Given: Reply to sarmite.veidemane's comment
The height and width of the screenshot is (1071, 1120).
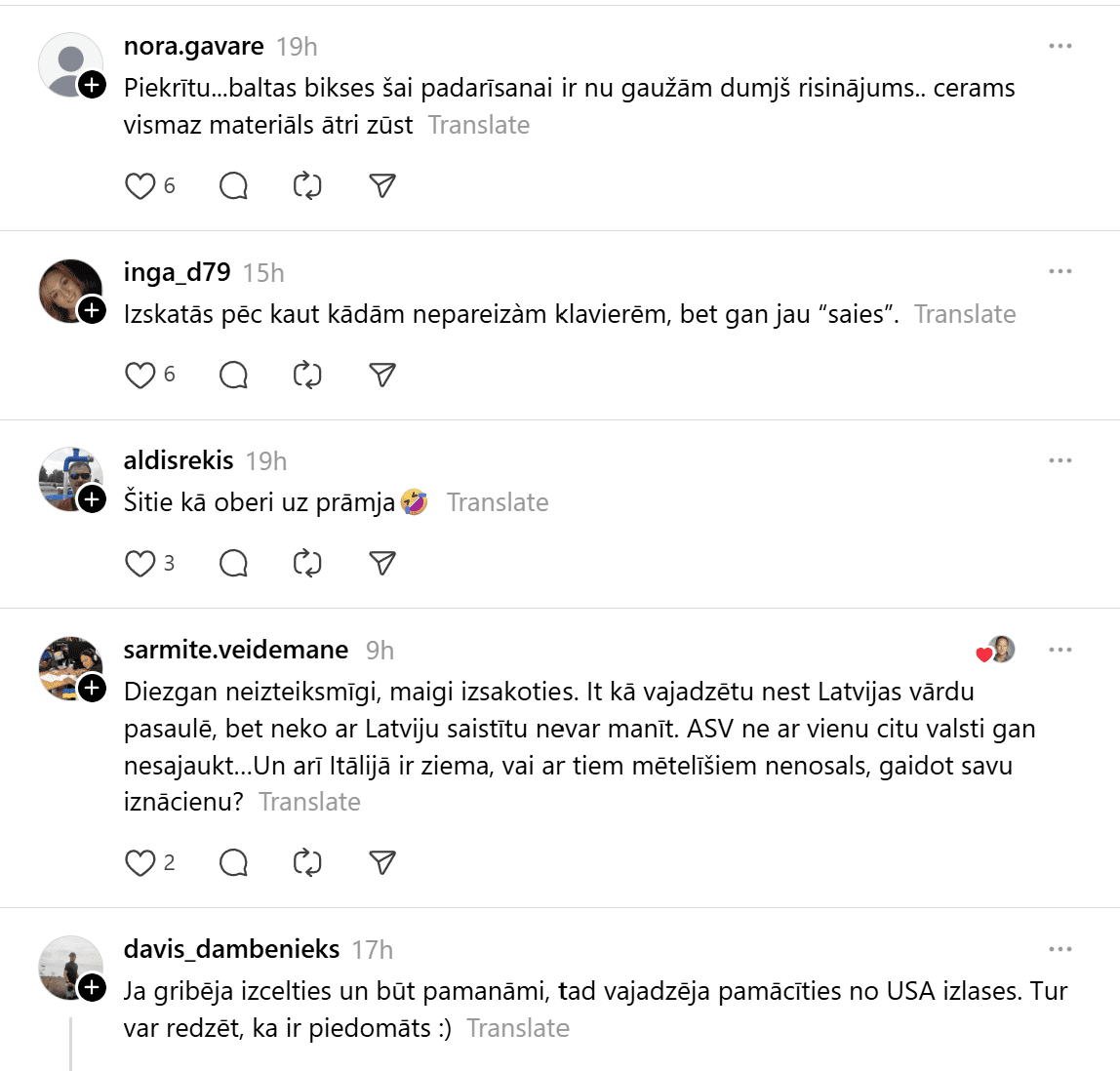Looking at the screenshot, I should [x=234, y=863].
